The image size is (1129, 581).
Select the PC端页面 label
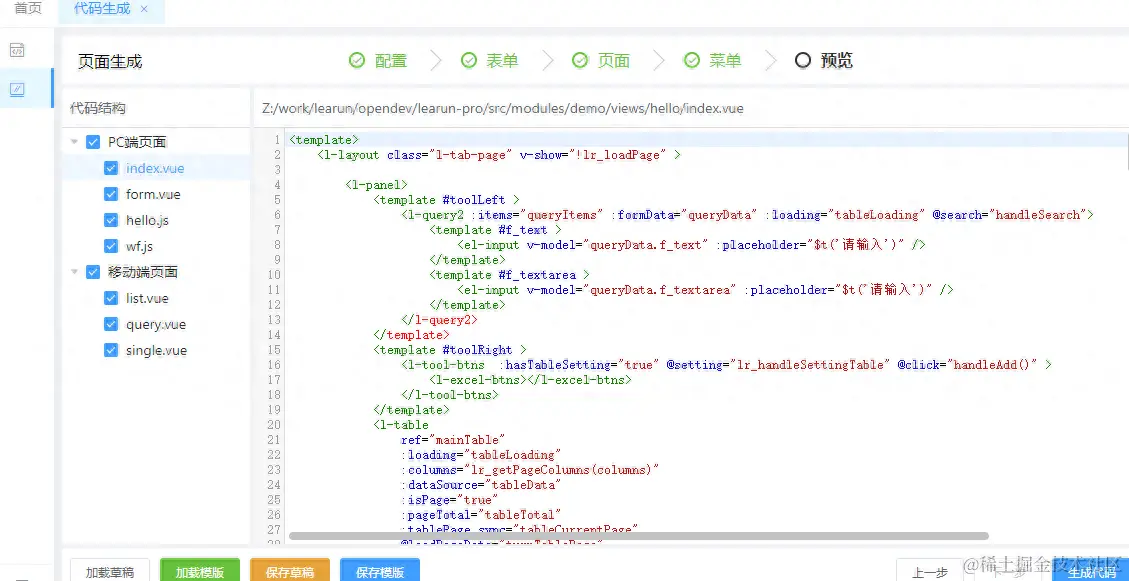(x=138, y=143)
